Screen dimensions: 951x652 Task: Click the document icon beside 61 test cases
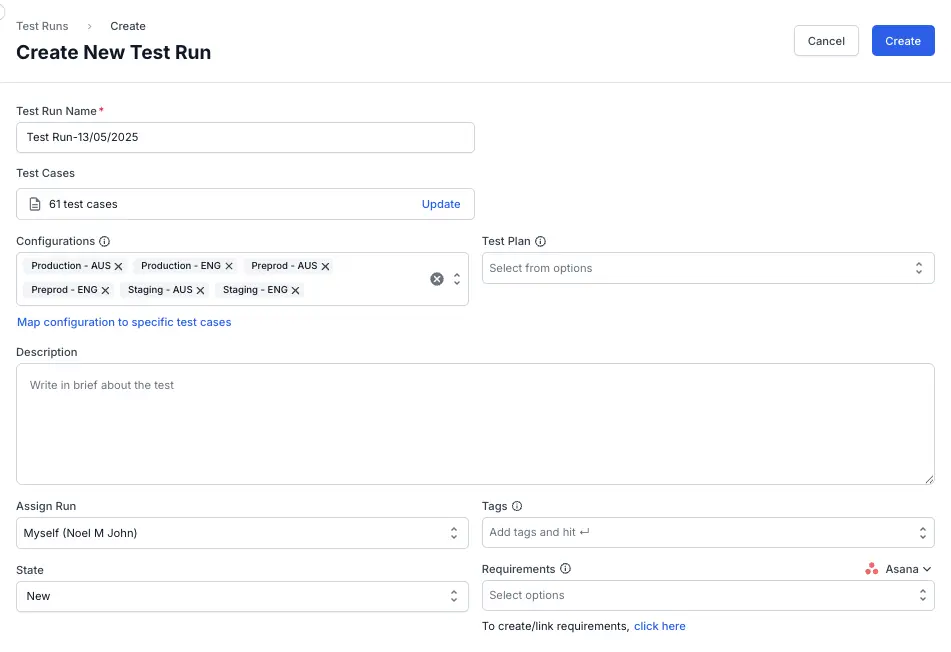pos(33,204)
